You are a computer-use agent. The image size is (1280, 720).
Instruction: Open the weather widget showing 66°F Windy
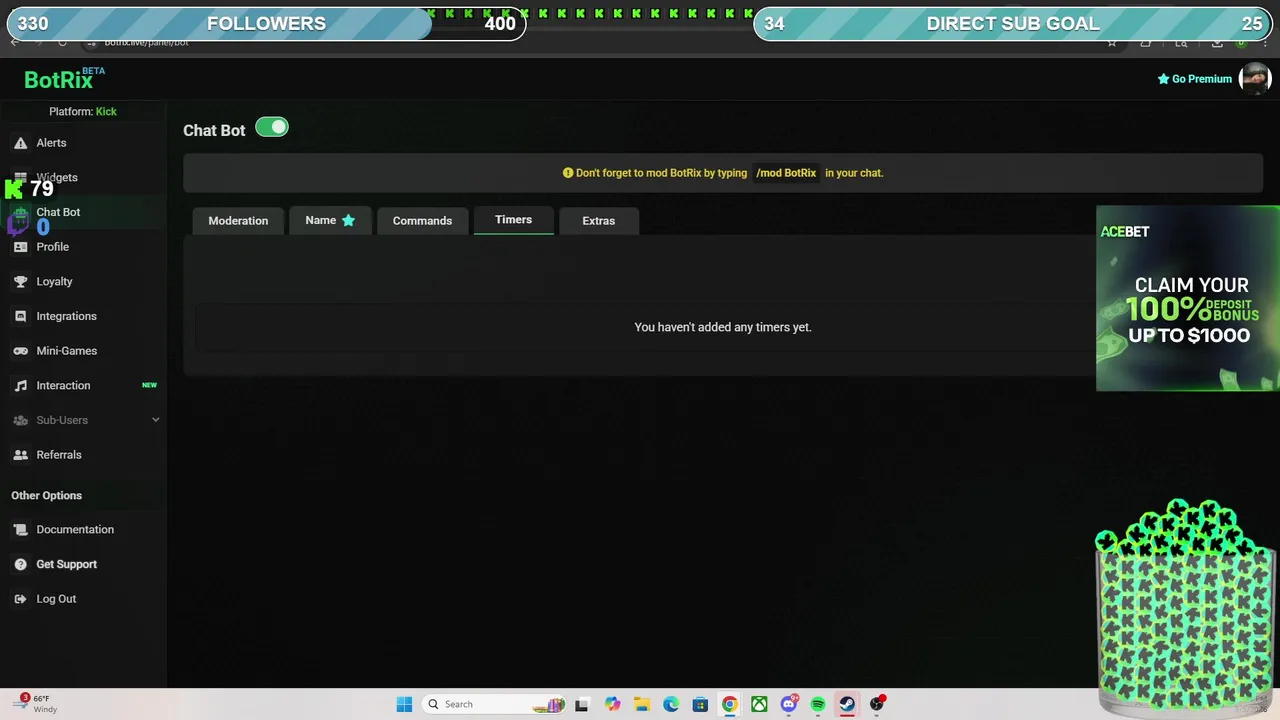[x=38, y=703]
